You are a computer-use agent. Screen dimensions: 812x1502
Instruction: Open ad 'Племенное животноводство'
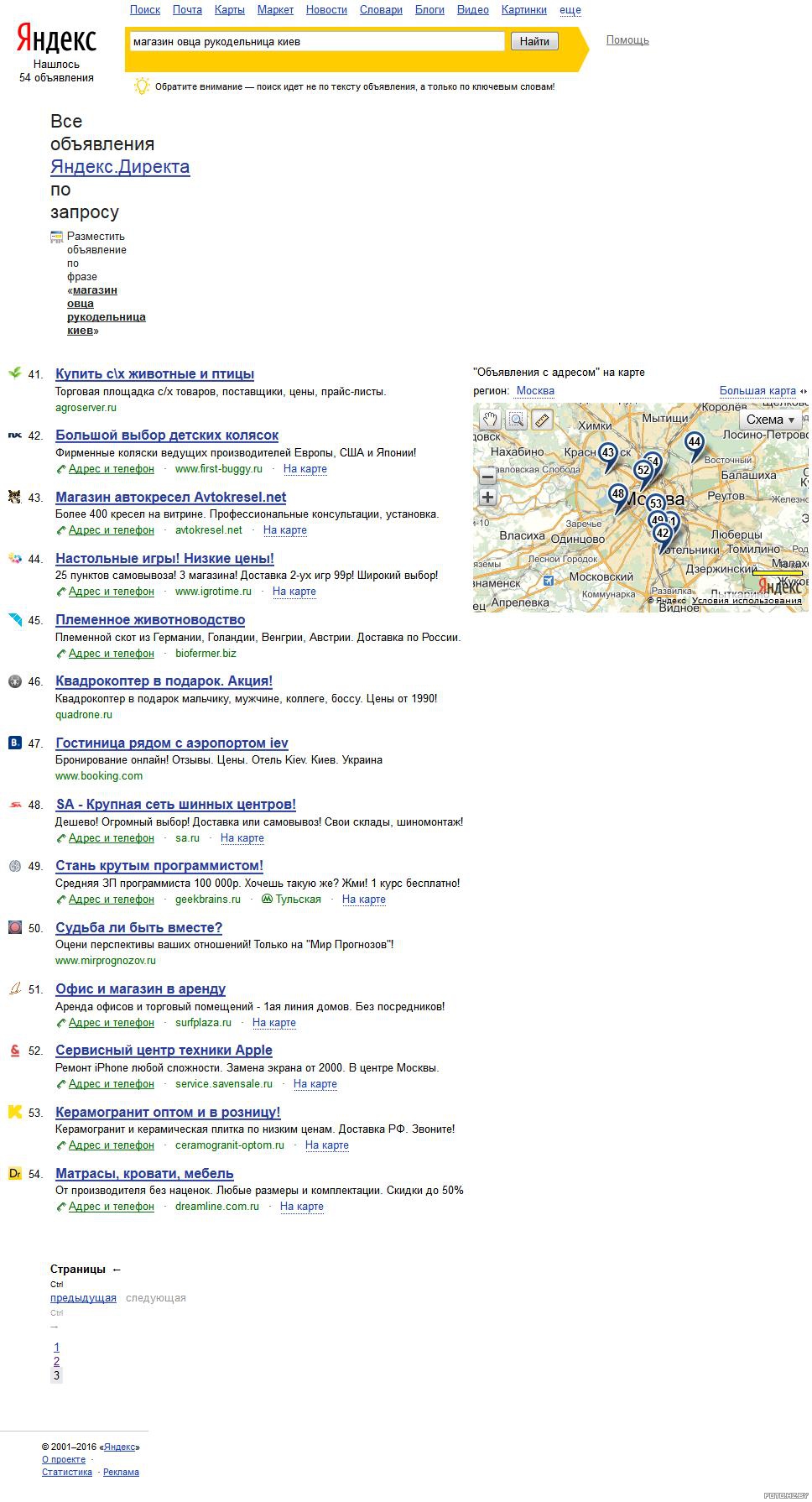150,620
